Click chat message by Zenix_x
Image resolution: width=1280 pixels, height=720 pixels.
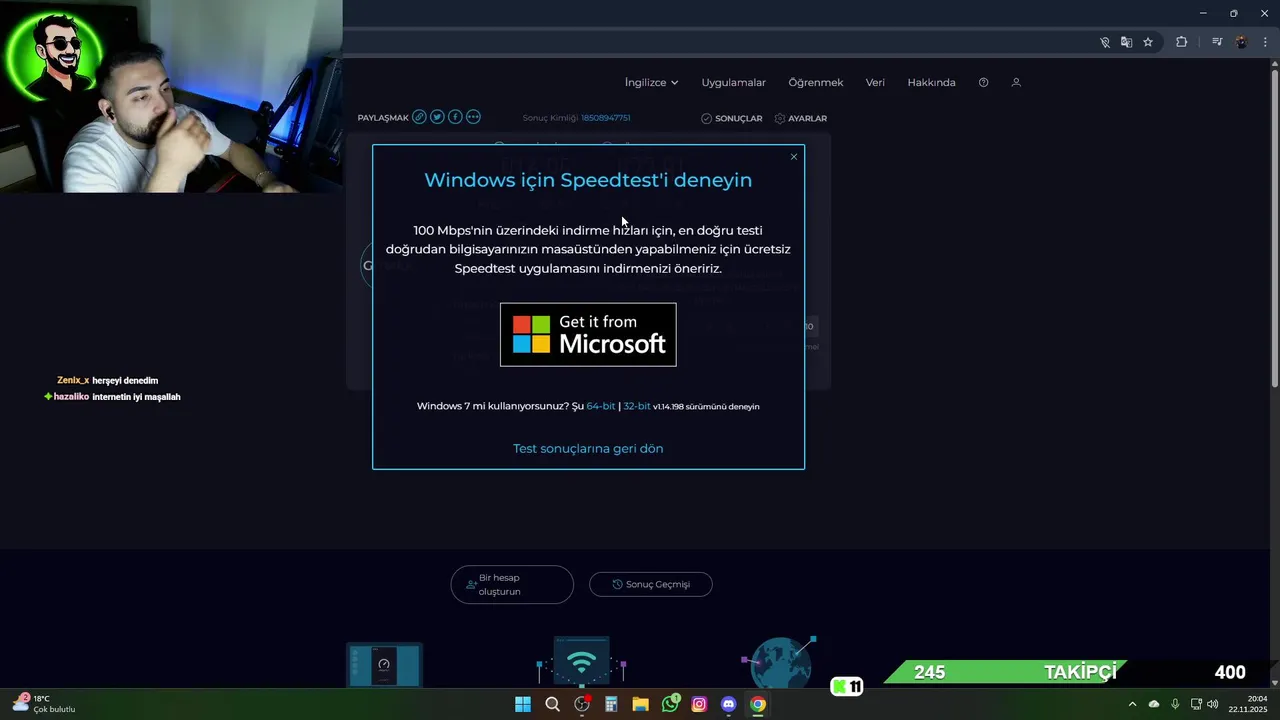108,381
